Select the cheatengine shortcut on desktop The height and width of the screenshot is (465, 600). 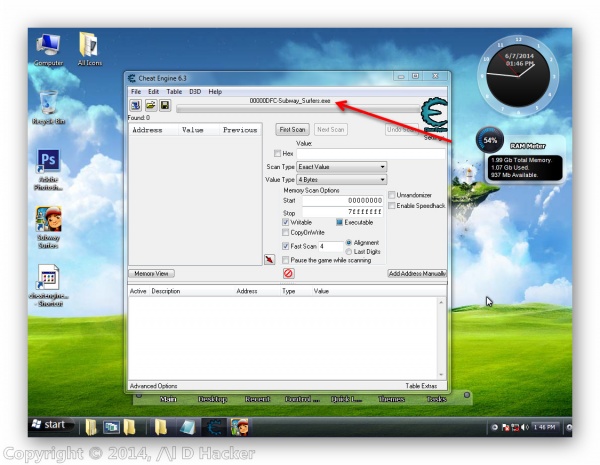48,286
